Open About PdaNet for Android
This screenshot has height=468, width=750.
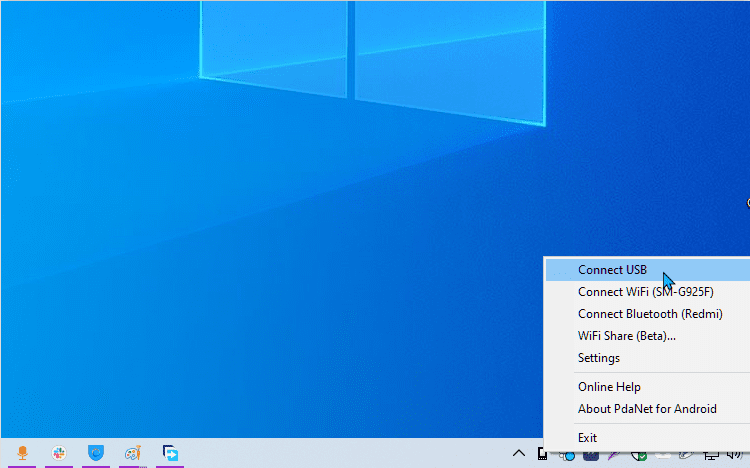pos(648,409)
